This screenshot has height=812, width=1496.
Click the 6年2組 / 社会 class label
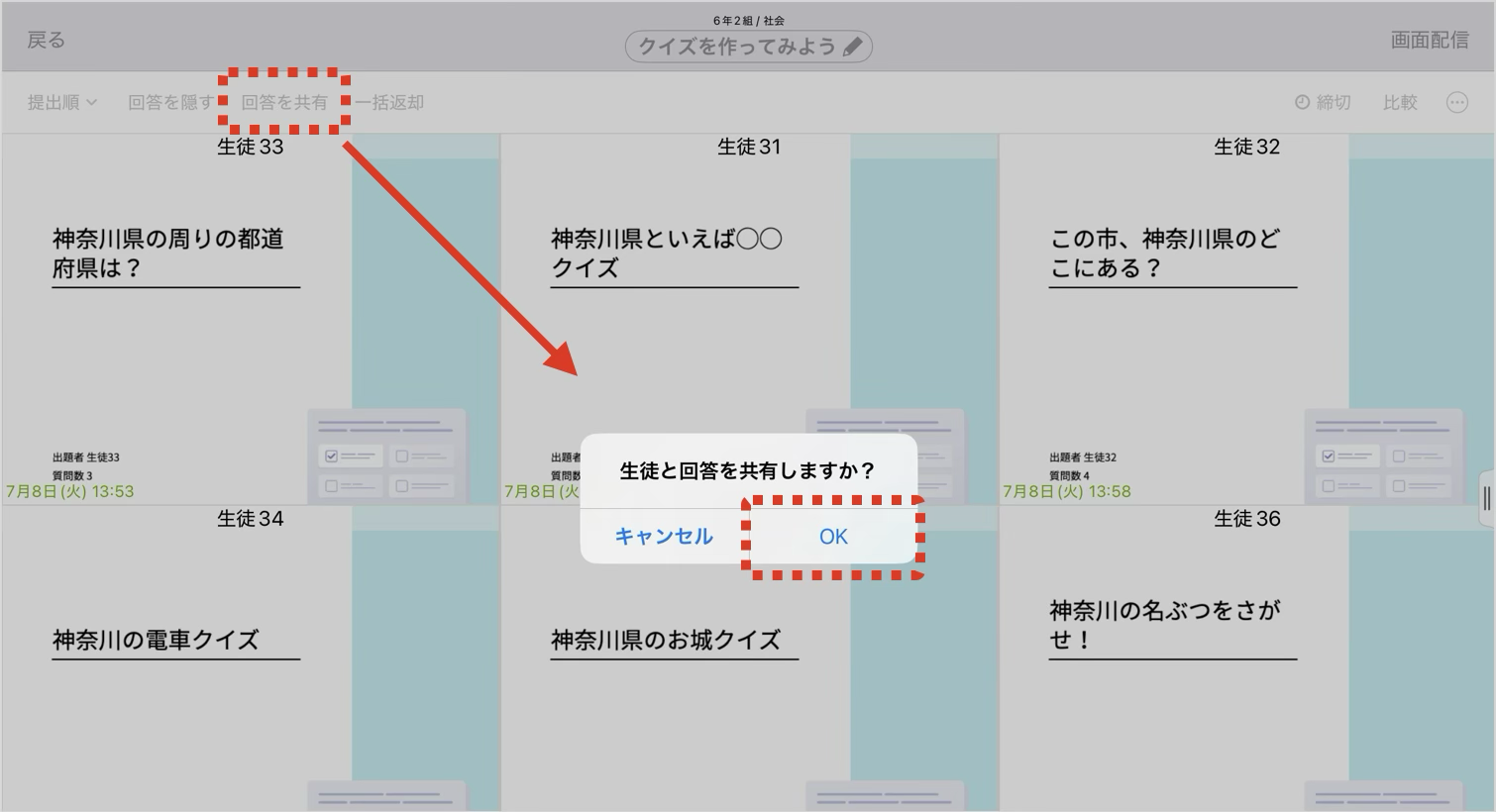point(749,20)
